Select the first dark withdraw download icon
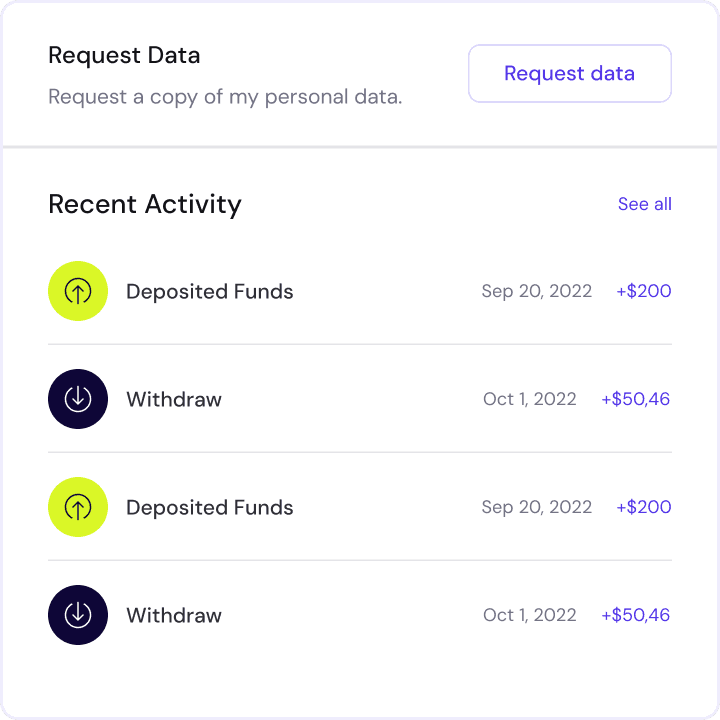This screenshot has width=720, height=720. click(78, 399)
